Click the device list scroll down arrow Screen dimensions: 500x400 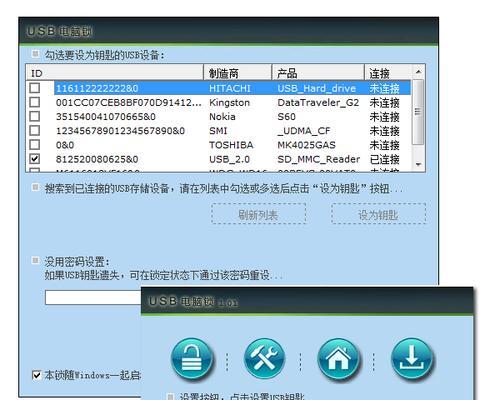click(418, 164)
